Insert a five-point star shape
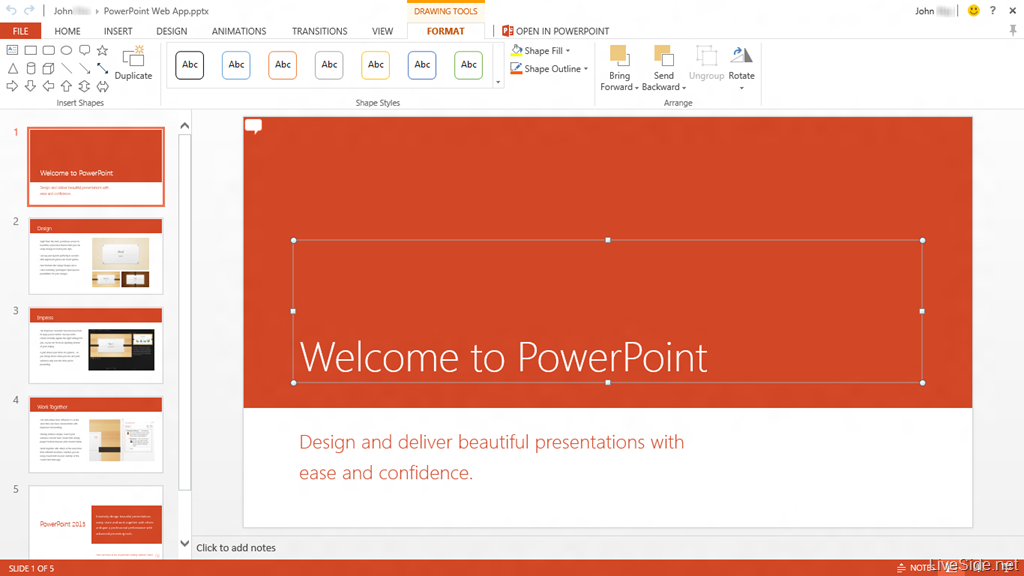This screenshot has height=576, width=1024. [x=103, y=50]
